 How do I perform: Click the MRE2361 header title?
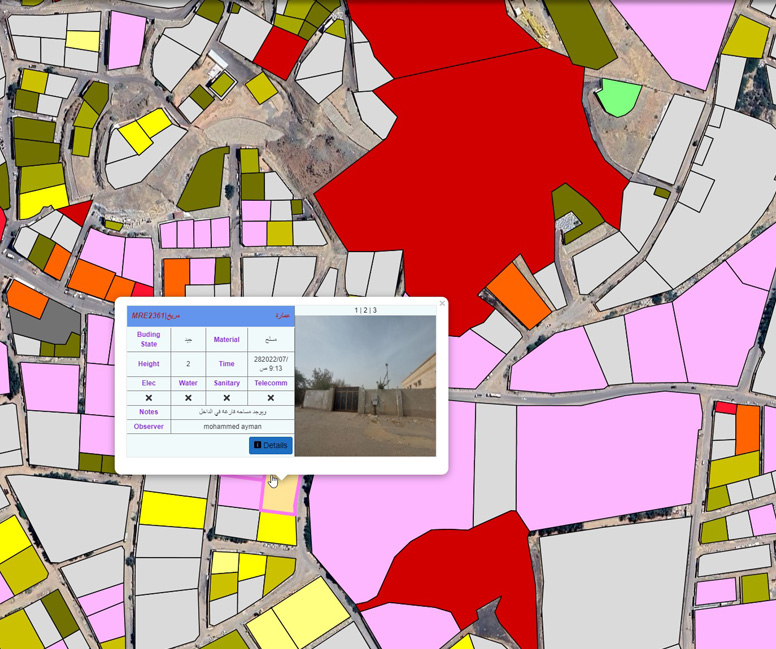click(155, 316)
